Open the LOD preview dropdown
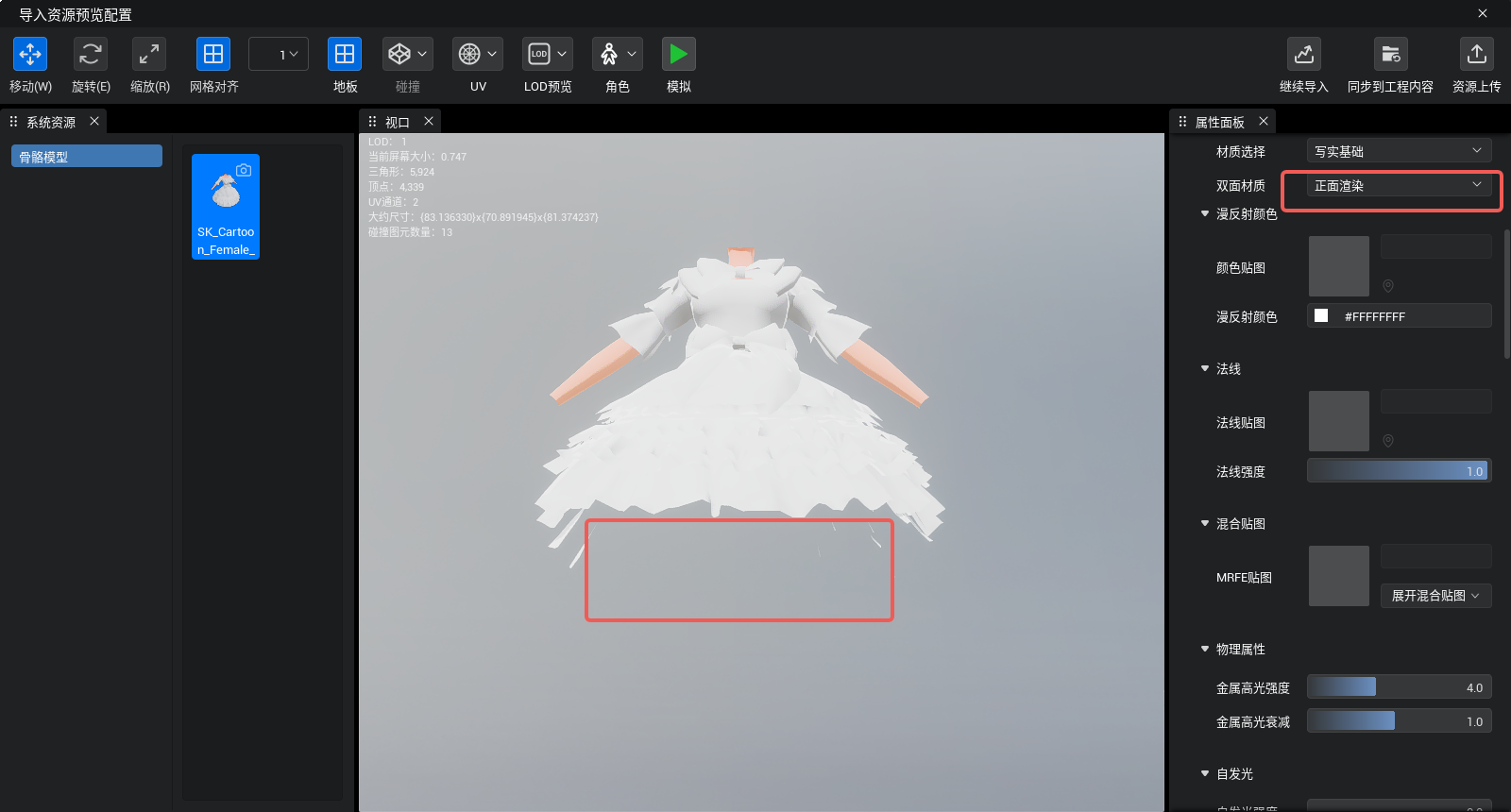Viewport: 1511px width, 812px height. pos(548,55)
